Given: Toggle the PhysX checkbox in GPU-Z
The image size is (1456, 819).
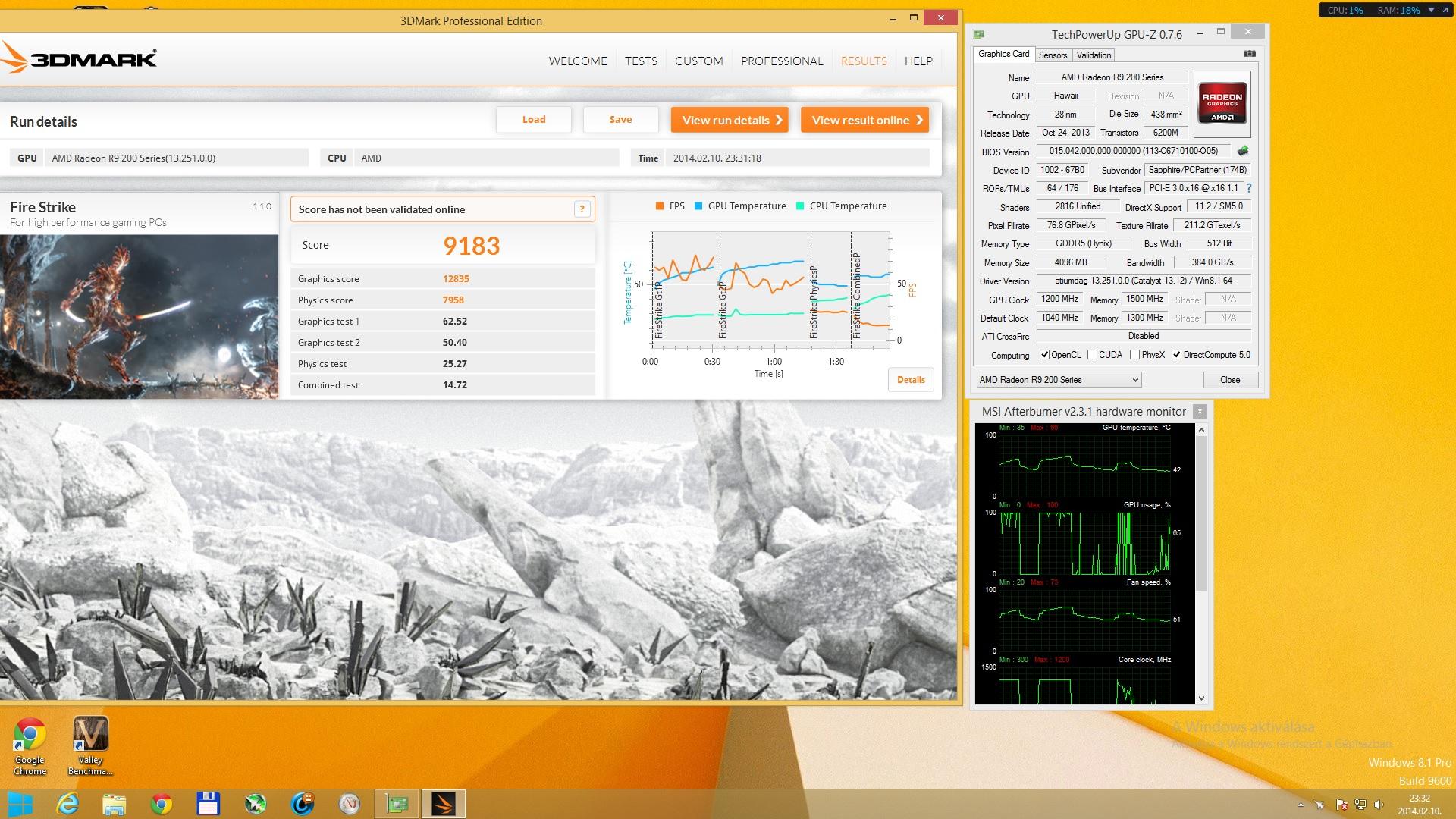Looking at the screenshot, I should pos(1134,355).
